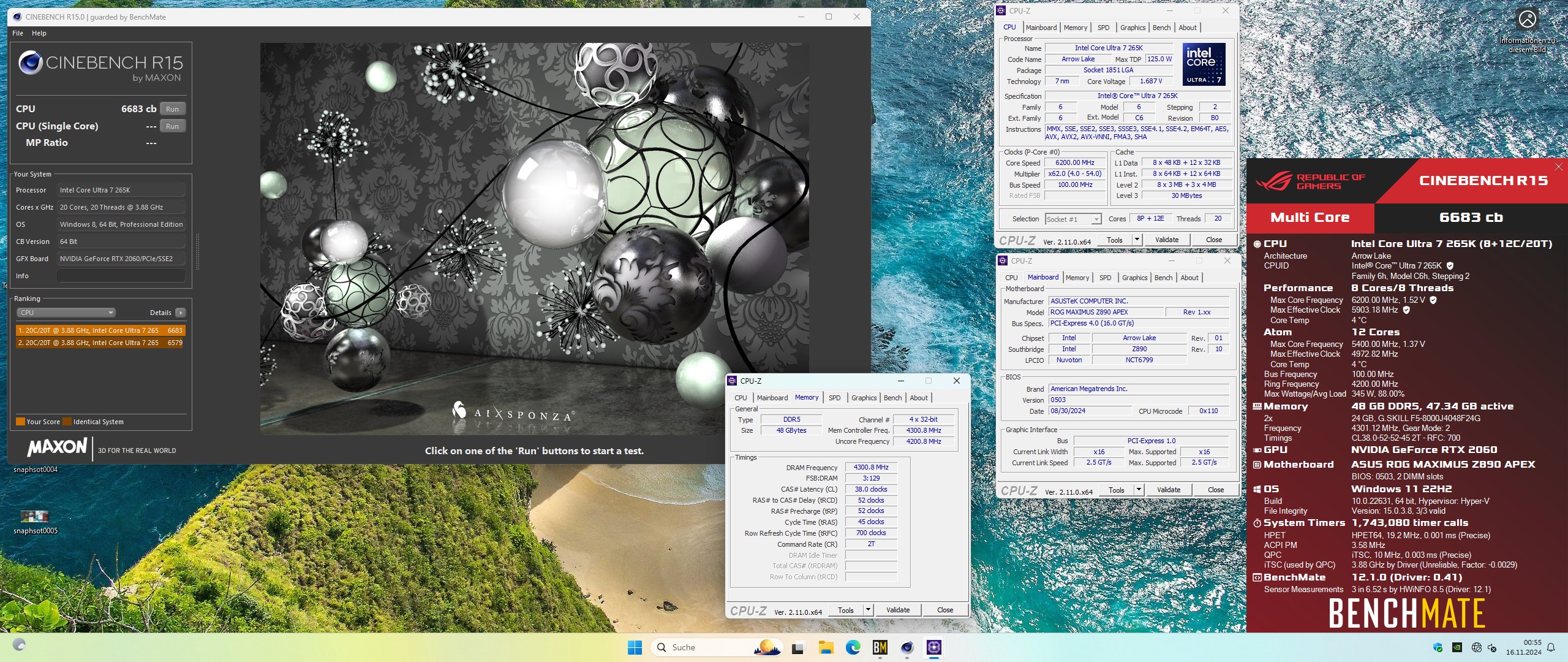Open Windows Security tray icon
Viewport: 1568px width, 662px height.
point(1439,647)
